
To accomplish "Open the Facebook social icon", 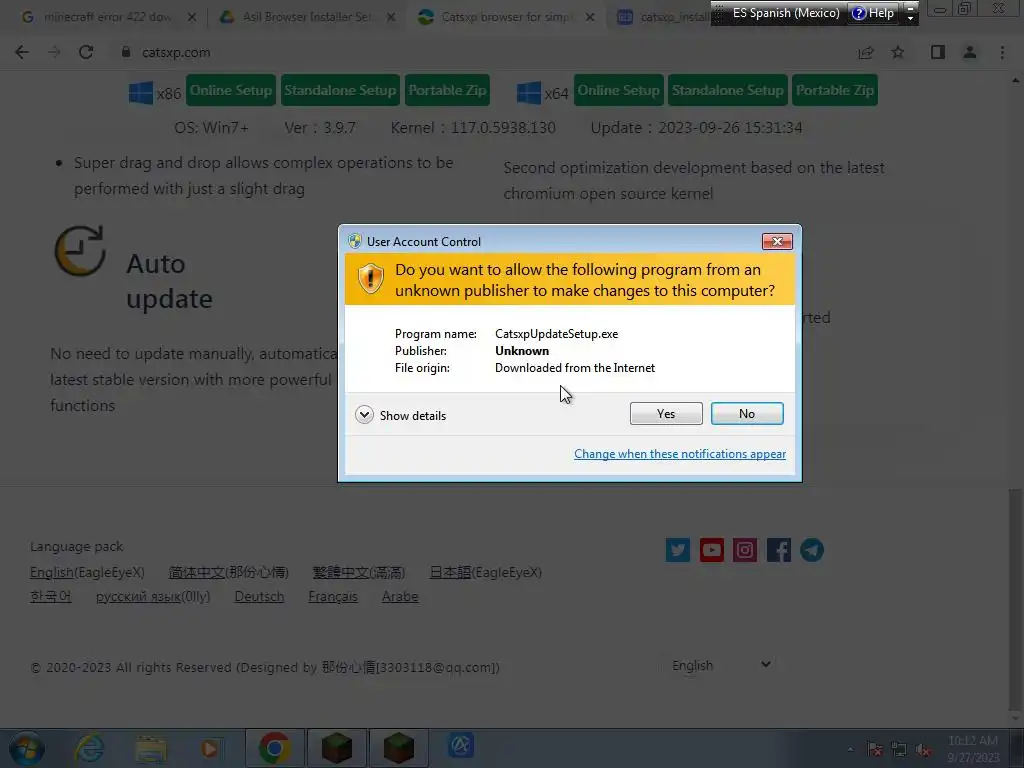I will tap(778, 550).
